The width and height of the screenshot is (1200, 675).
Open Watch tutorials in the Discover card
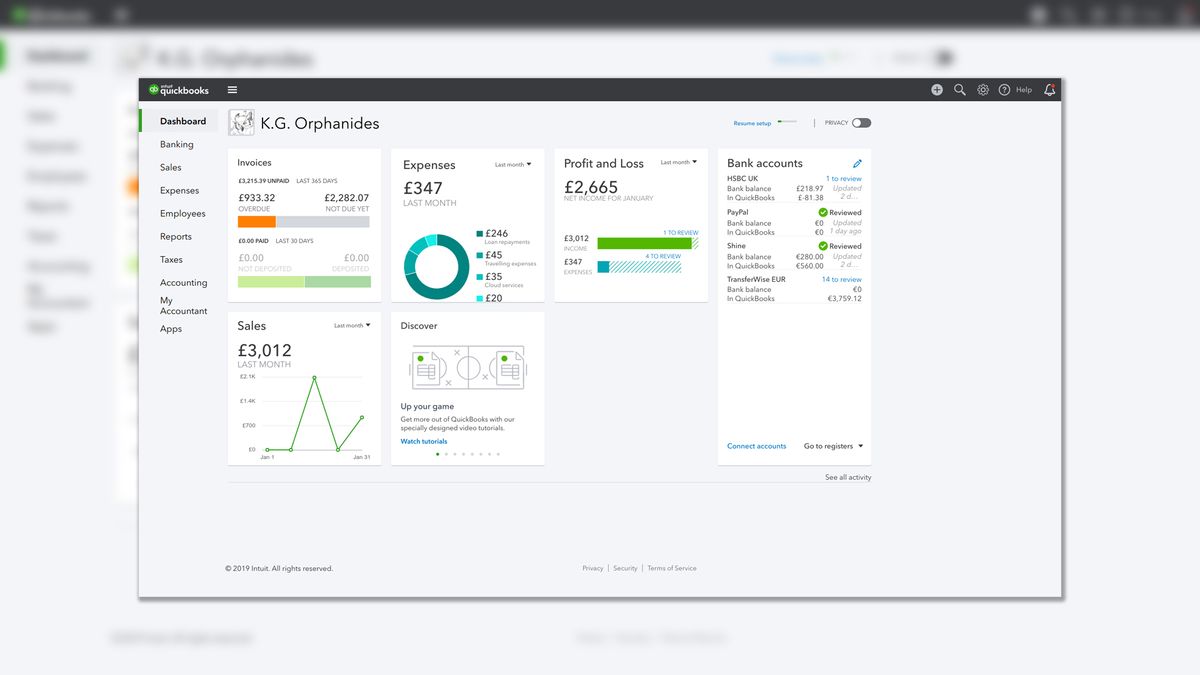pos(423,440)
